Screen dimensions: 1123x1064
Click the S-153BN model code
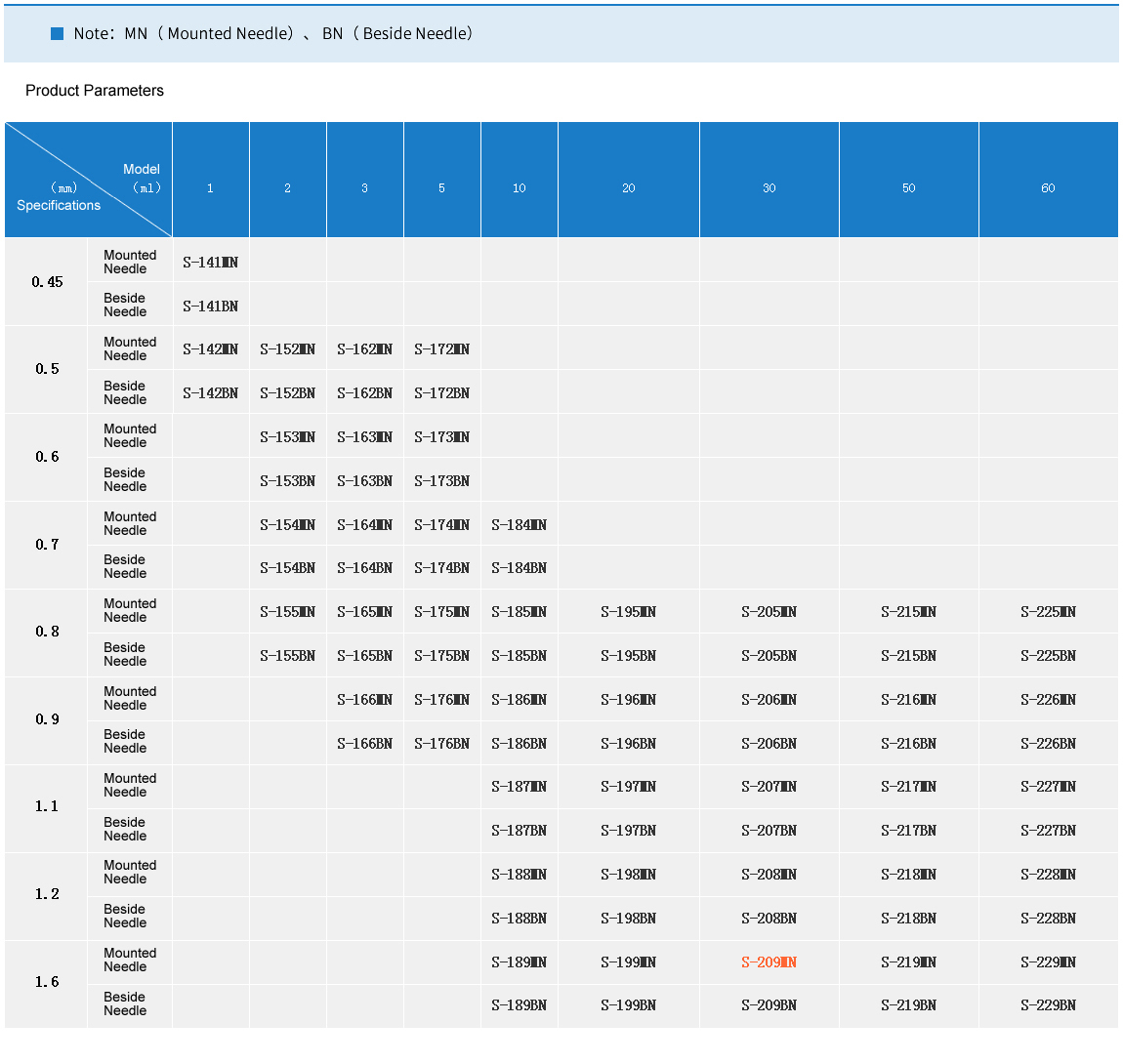(x=287, y=481)
